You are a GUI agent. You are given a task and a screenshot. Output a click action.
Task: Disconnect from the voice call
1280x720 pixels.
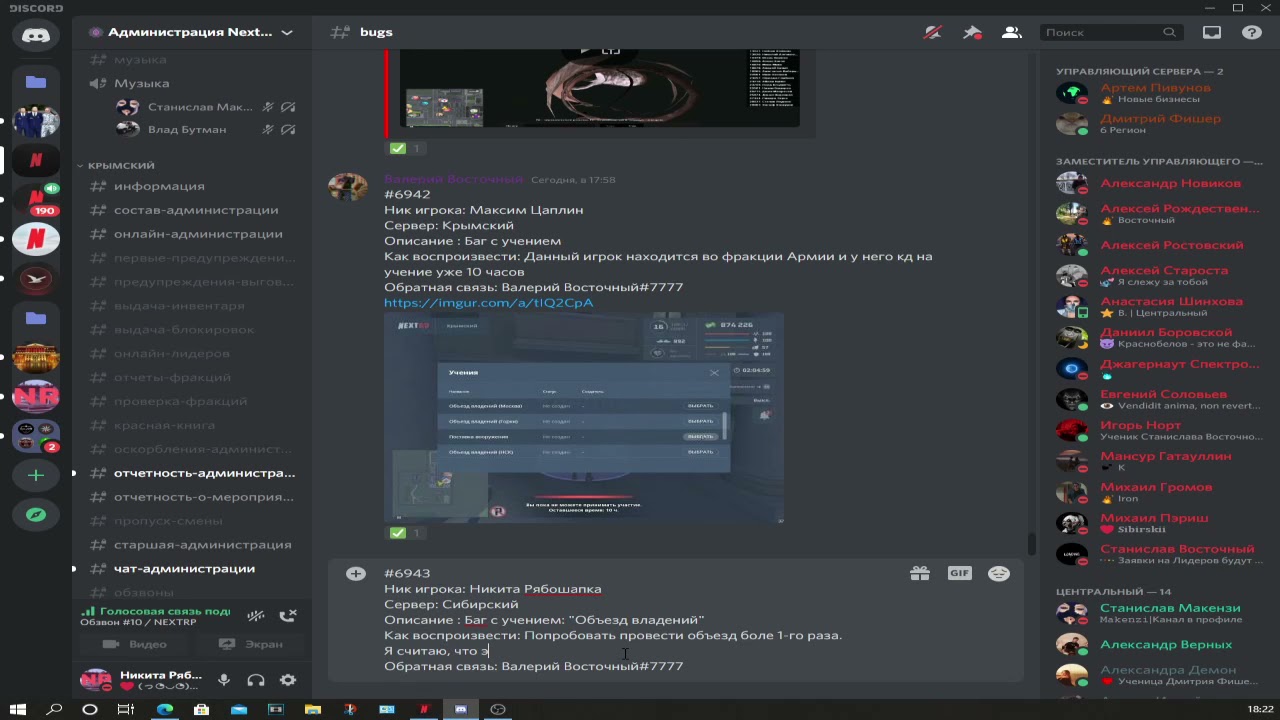(288, 616)
